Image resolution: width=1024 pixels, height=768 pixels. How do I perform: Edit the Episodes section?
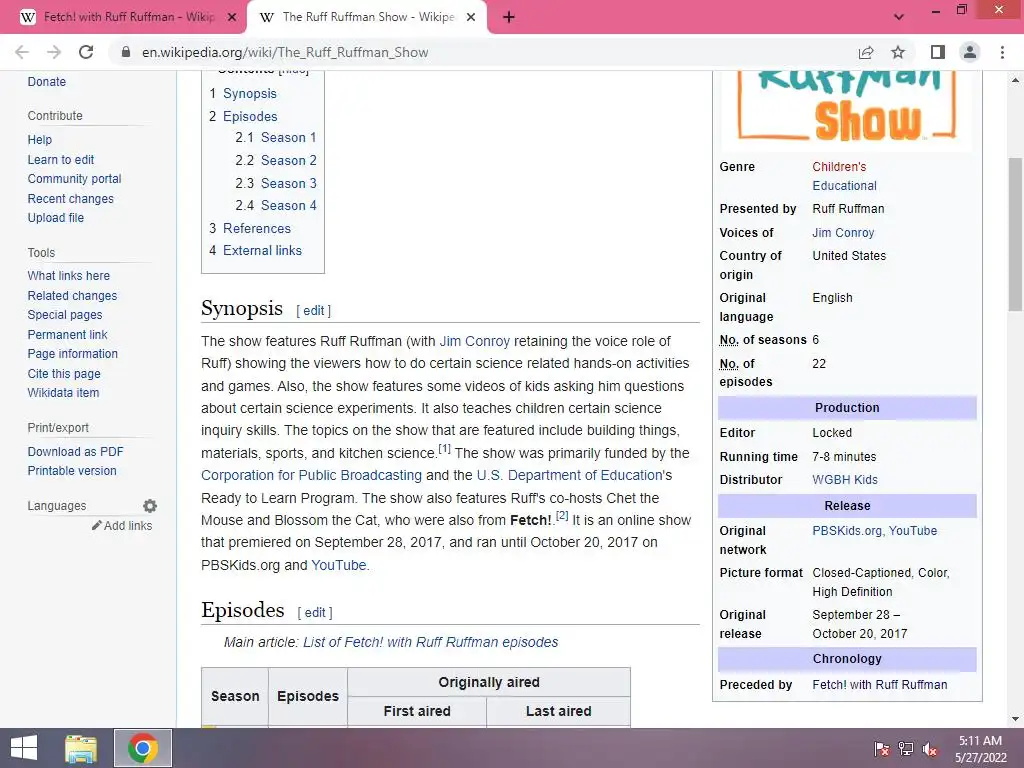point(315,613)
